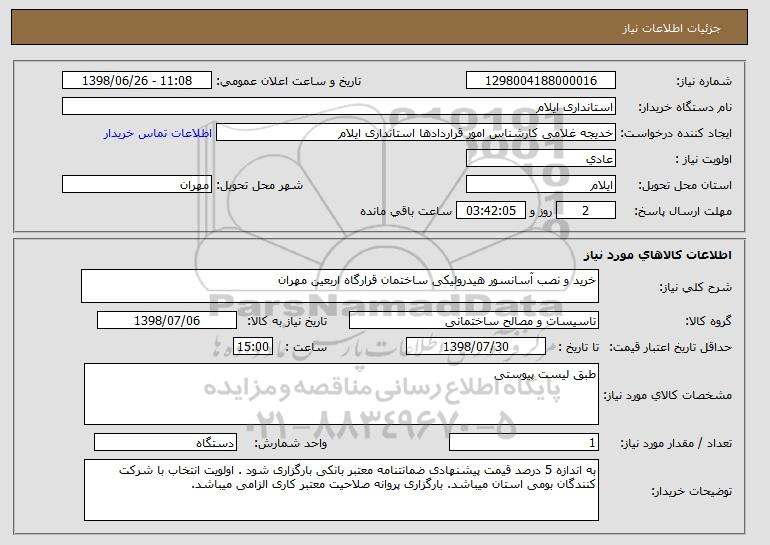Click the buyer organization field استانداری ایلام
The image size is (770, 545).
click(x=339, y=107)
